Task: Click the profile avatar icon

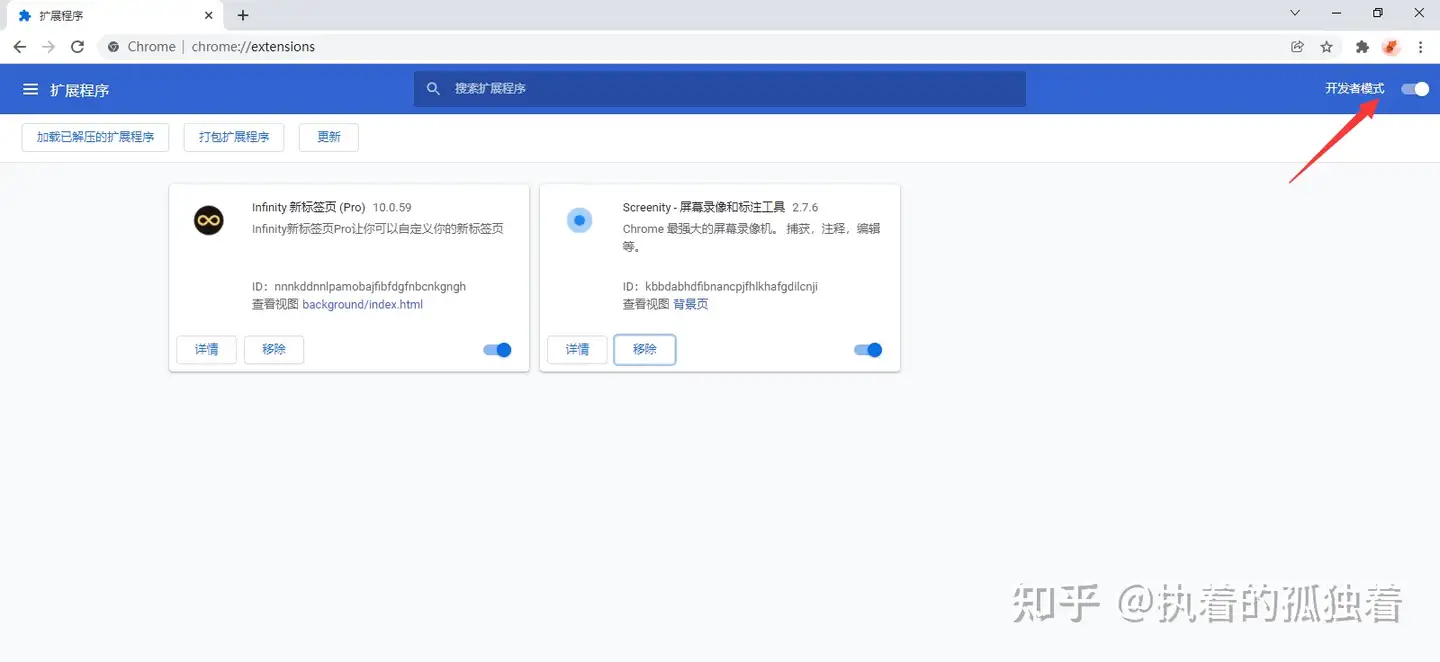Action: tap(1391, 47)
